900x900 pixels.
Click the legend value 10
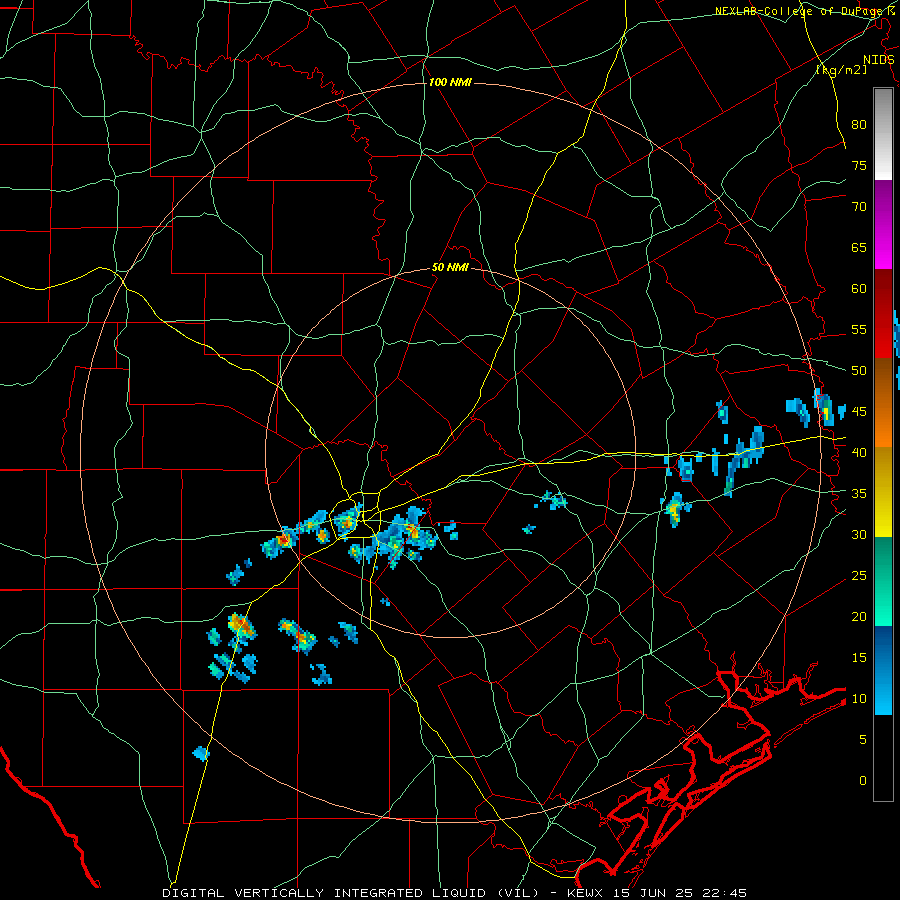coord(859,699)
